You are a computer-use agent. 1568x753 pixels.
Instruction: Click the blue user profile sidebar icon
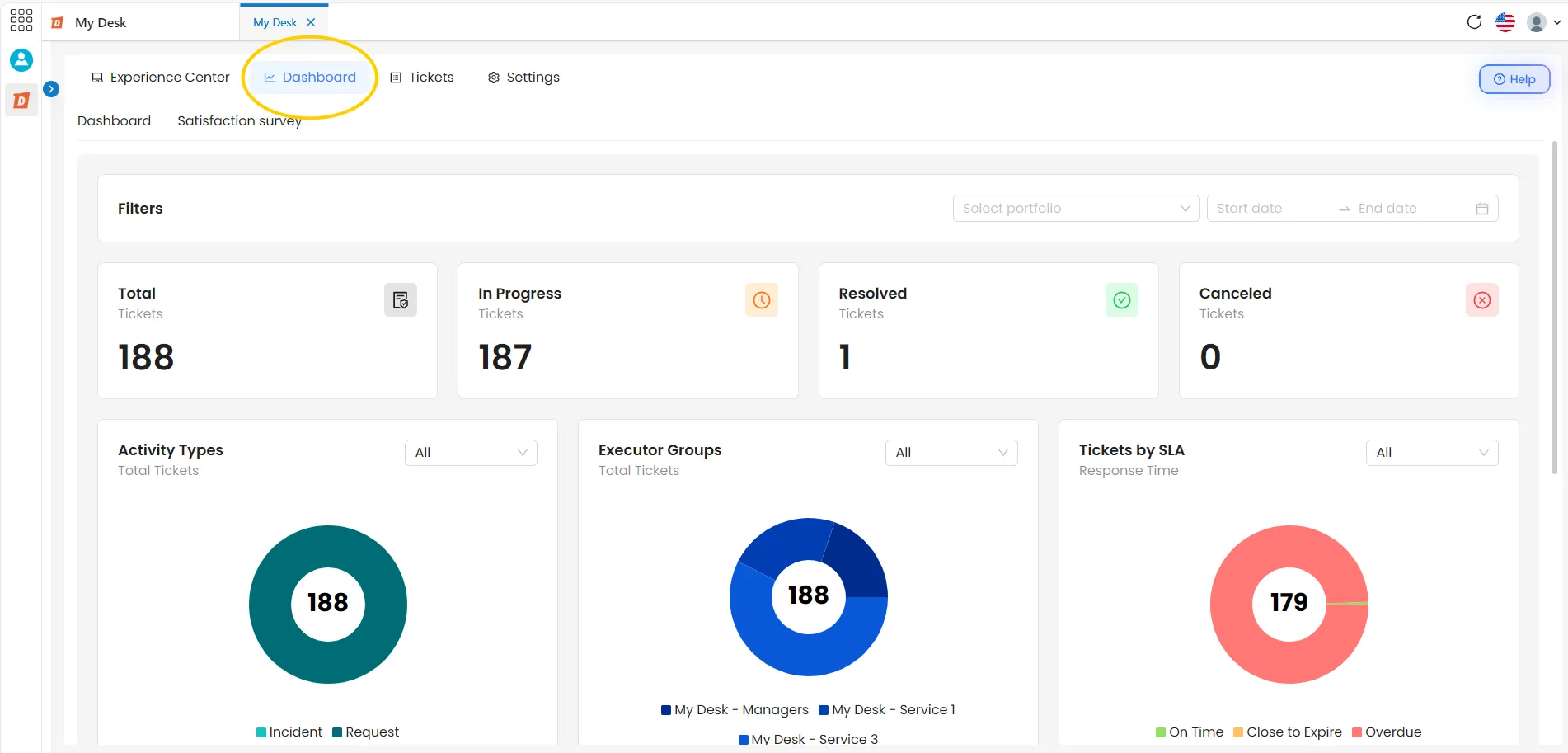coord(21,59)
